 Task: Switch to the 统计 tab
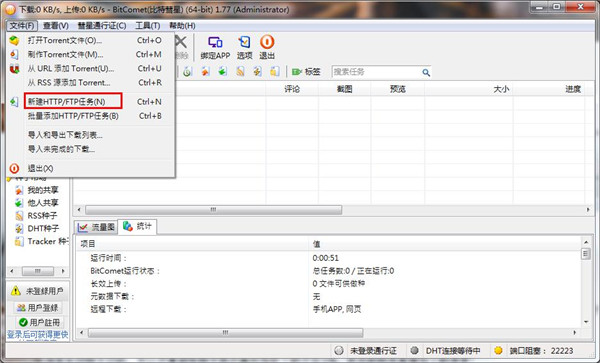tap(137, 226)
